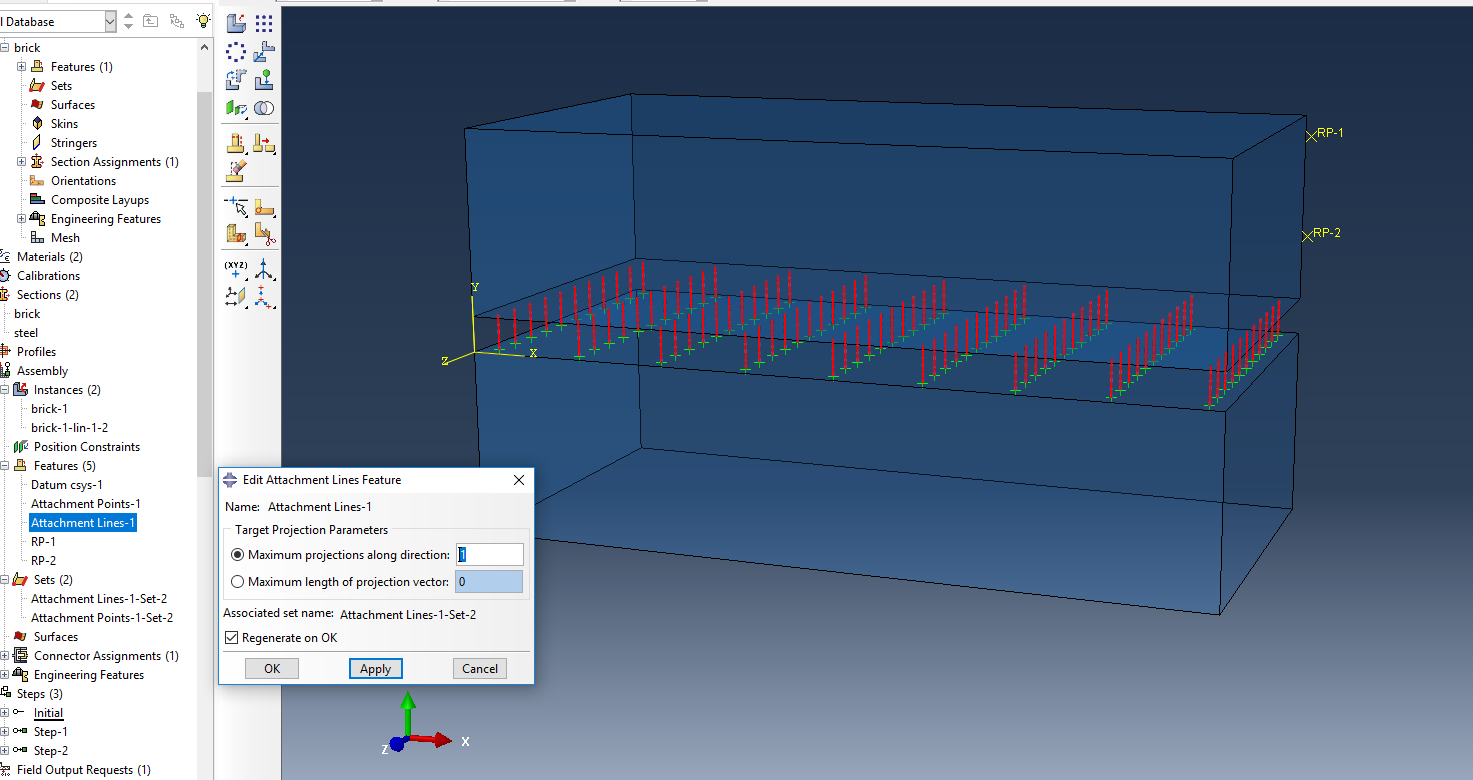1473x780 pixels.
Task: Click the Mesh icon under brick
Action: click(x=37, y=238)
